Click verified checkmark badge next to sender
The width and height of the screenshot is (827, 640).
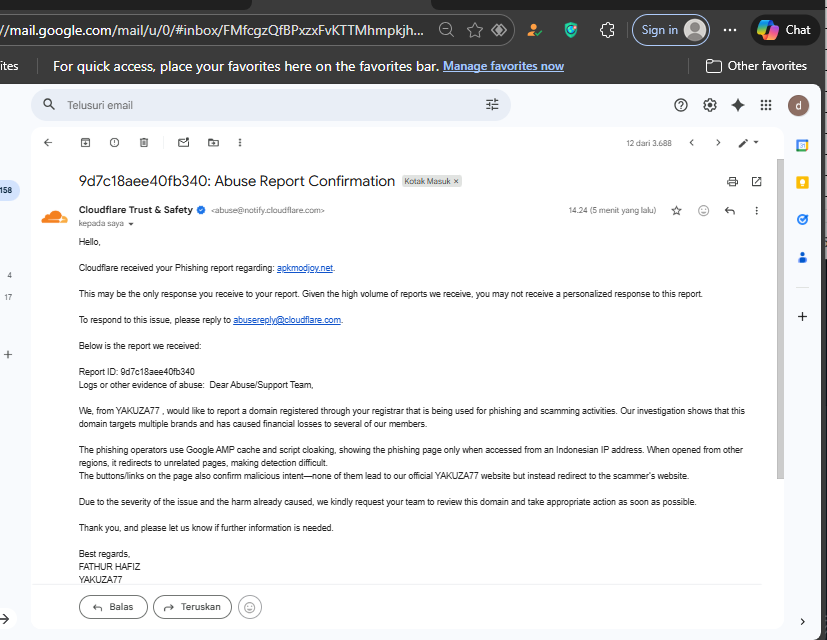tap(201, 210)
